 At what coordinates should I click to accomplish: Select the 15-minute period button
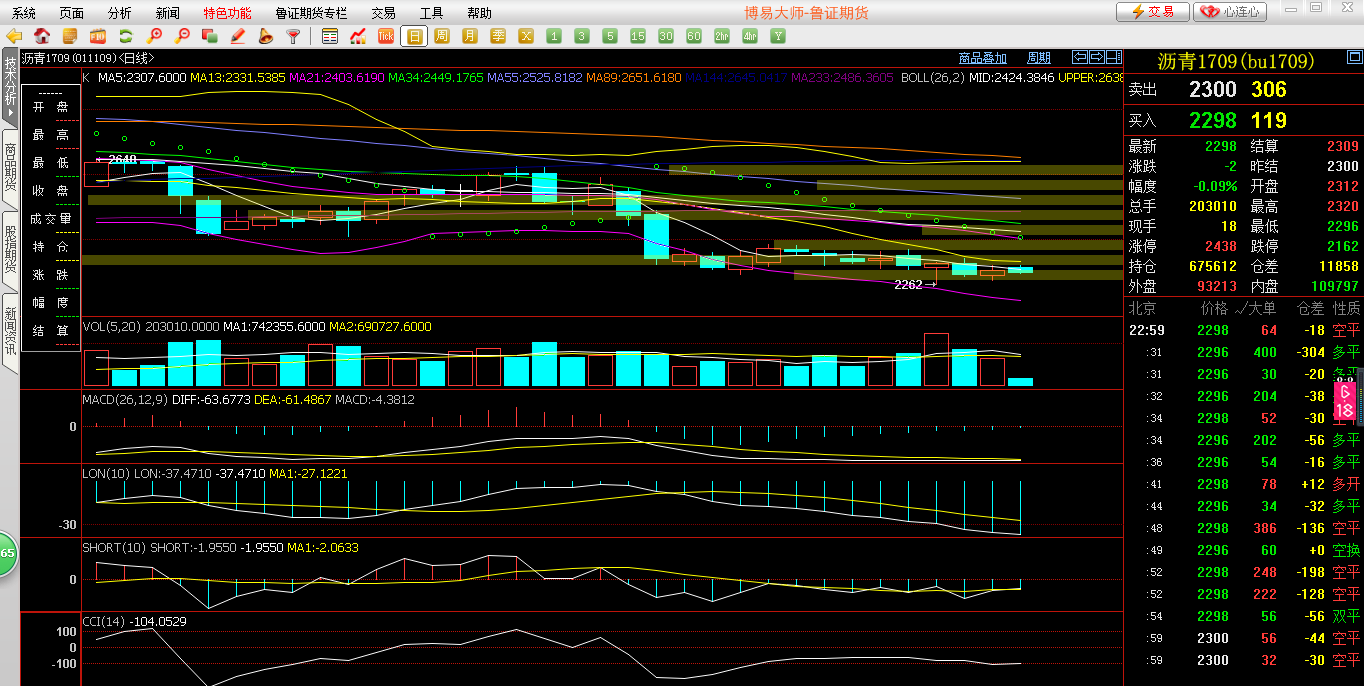point(638,36)
